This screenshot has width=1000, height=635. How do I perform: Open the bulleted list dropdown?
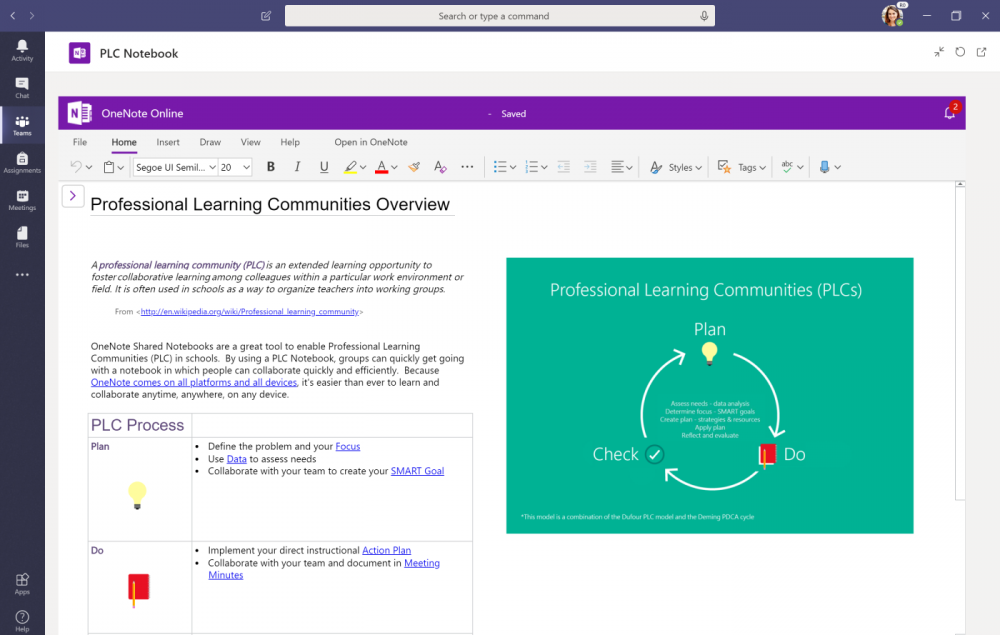(x=510, y=167)
